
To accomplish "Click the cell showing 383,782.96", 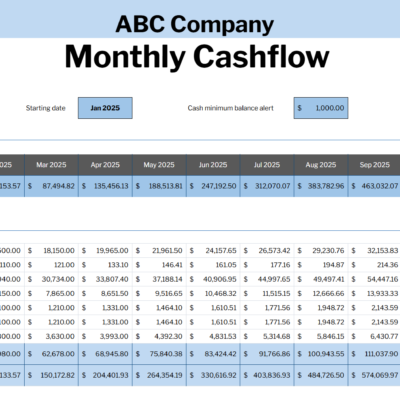I will 321,186.
